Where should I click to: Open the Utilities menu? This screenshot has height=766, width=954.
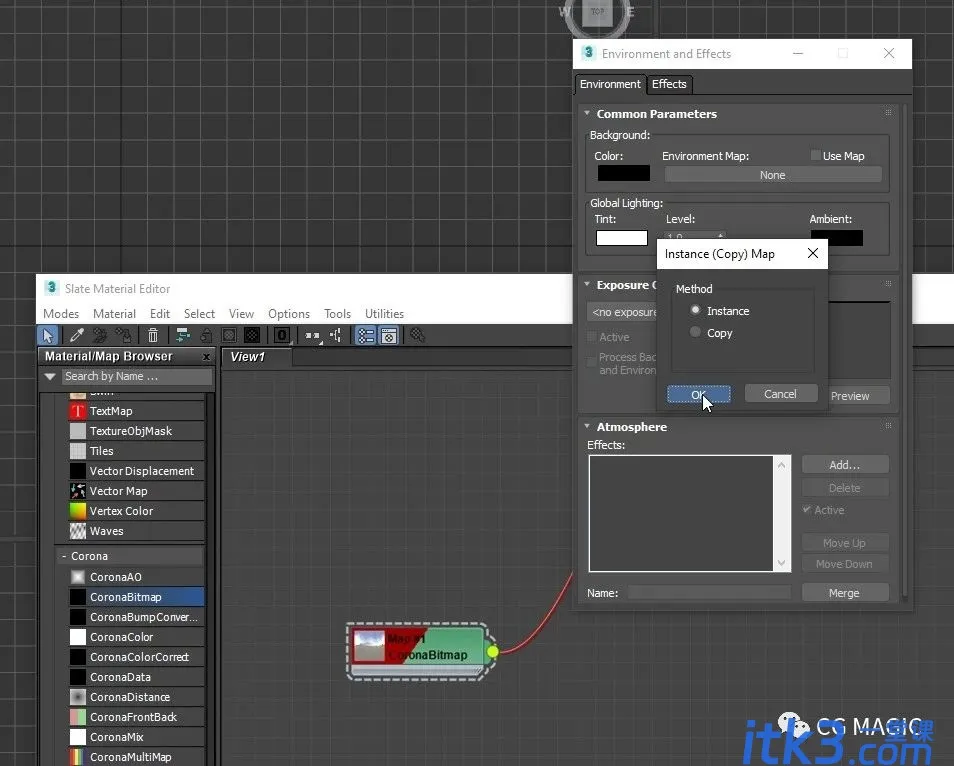(x=385, y=314)
